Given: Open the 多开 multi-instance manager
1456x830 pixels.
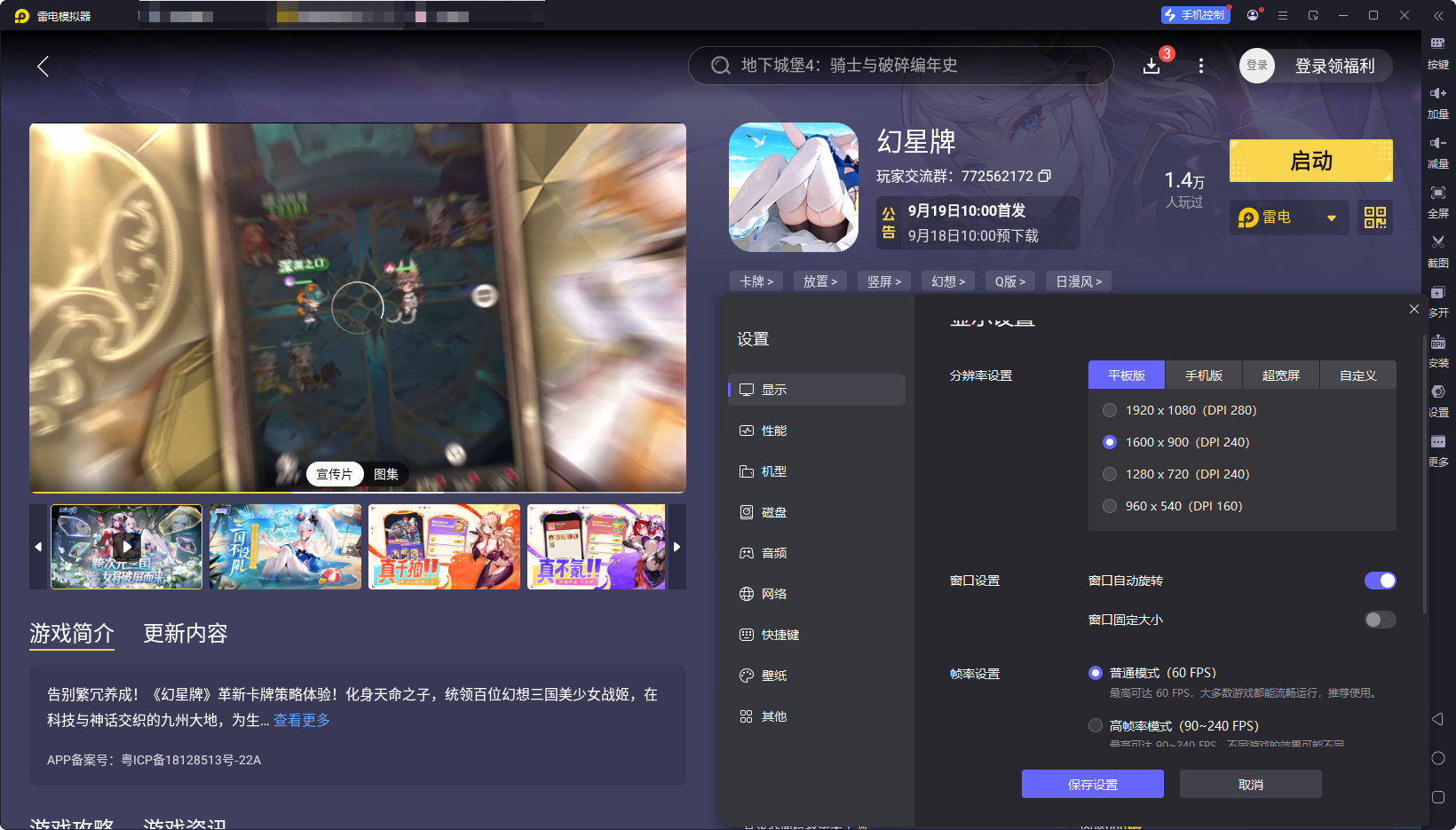Looking at the screenshot, I should point(1438,300).
